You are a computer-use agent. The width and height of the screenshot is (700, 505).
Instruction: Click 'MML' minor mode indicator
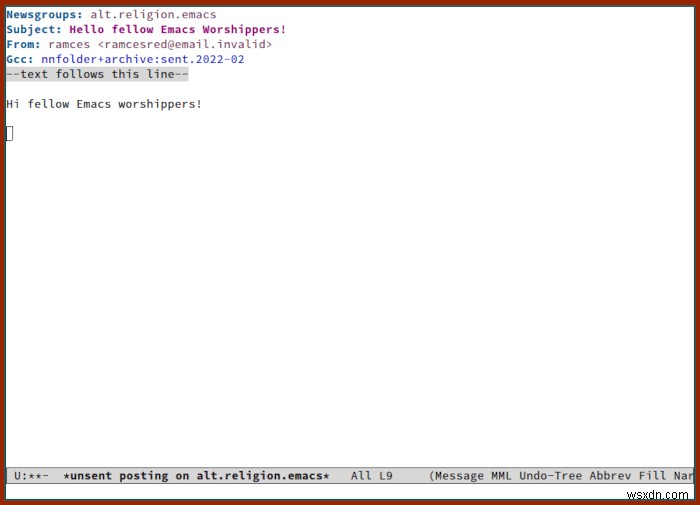501,476
